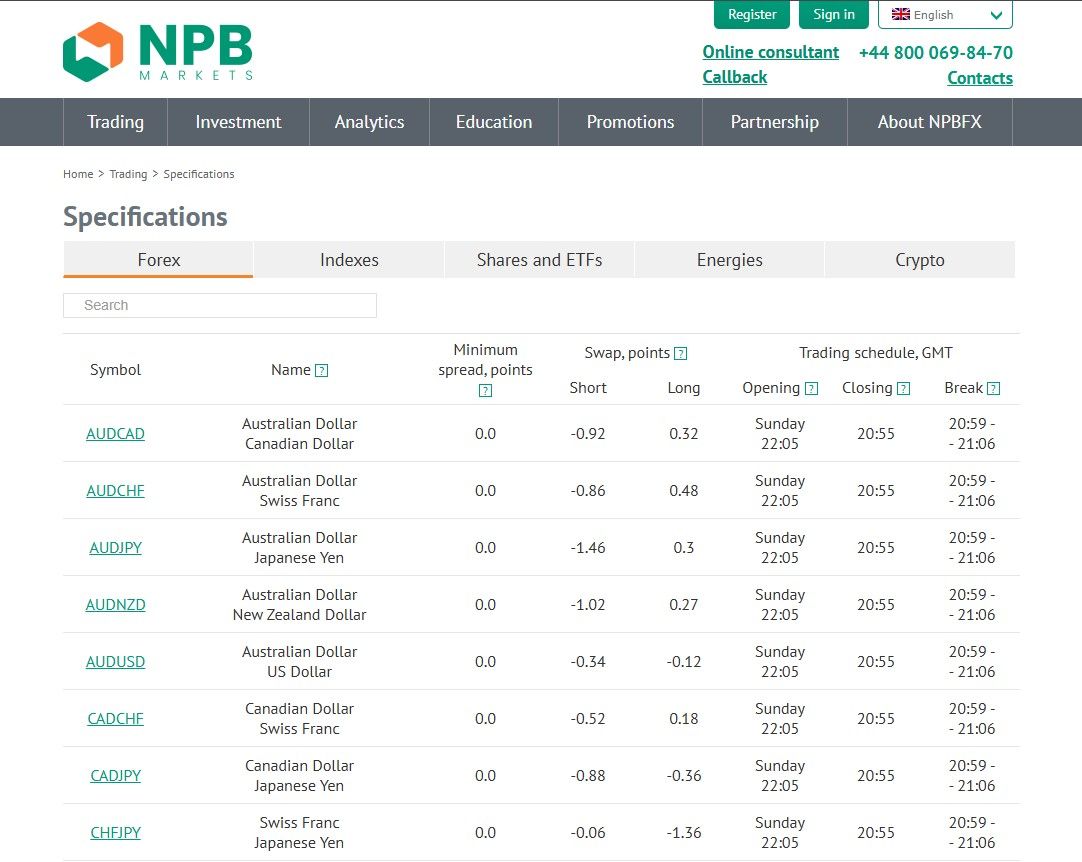Click the Australian Dollar New Zealand Dollar name
This screenshot has height=862, width=1082.
click(x=299, y=605)
